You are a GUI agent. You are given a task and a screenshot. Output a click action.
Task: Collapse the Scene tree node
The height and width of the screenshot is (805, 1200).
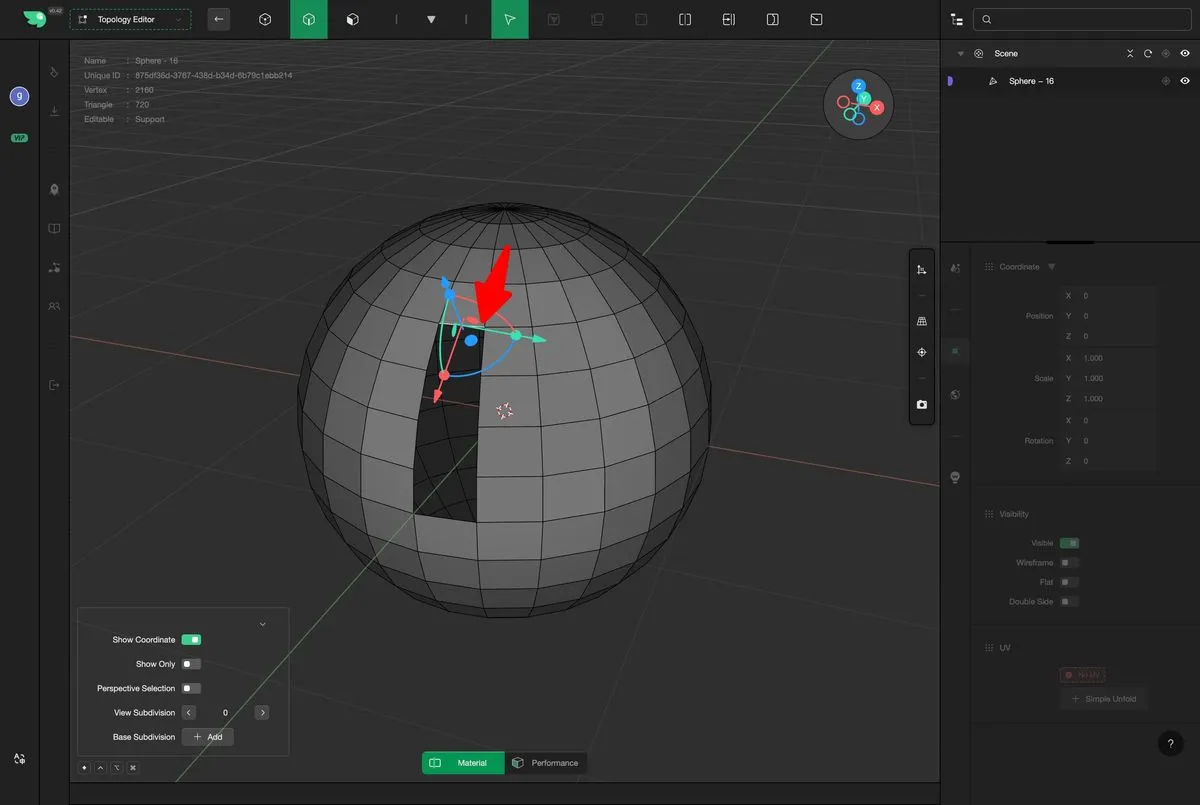click(x=961, y=54)
